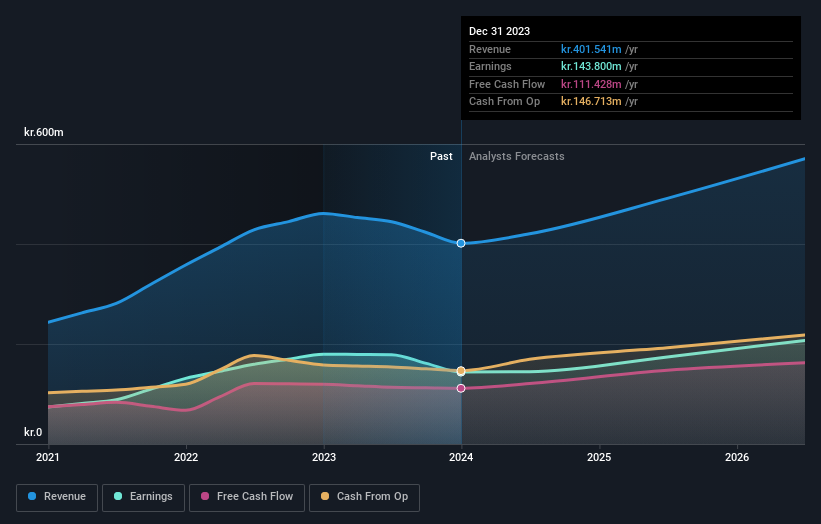Viewport: 821px width, 524px height.
Task: Click the Earnings value kr.143.800m
Action: click(591, 66)
